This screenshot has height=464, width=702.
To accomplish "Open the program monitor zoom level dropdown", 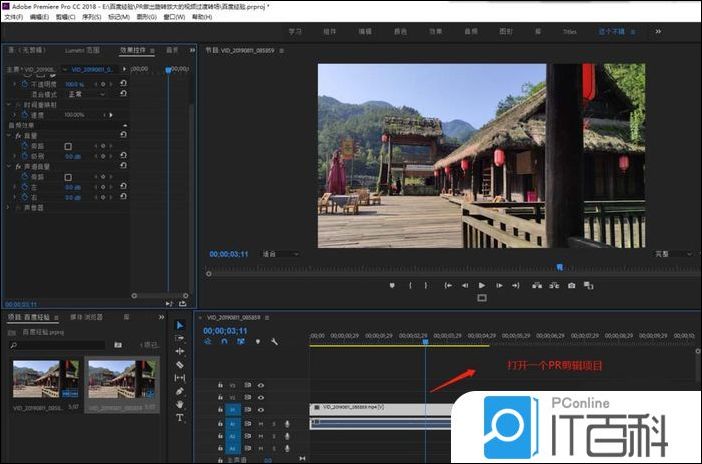I will coord(280,254).
